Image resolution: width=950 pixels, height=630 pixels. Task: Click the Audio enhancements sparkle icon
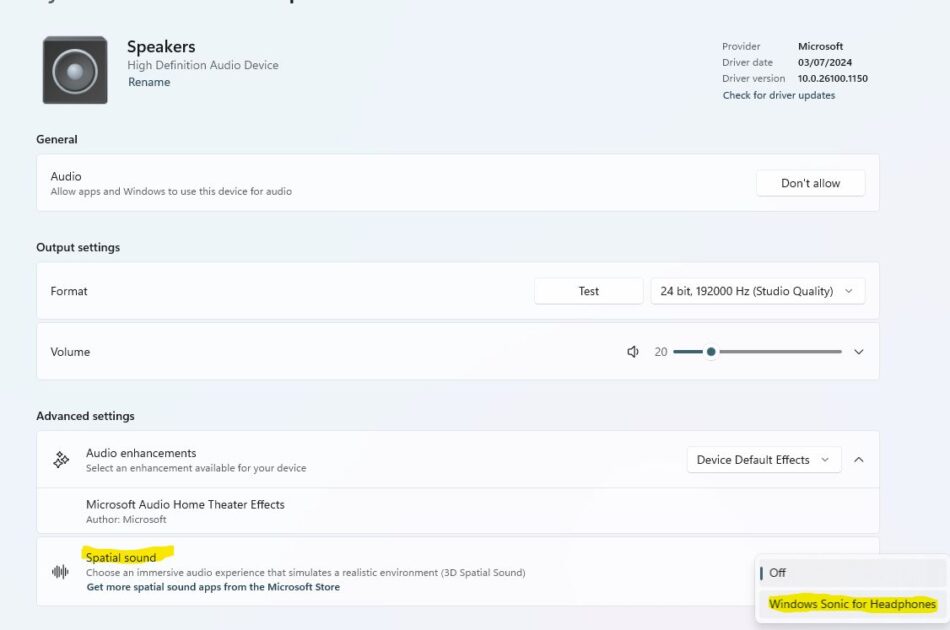coord(61,460)
